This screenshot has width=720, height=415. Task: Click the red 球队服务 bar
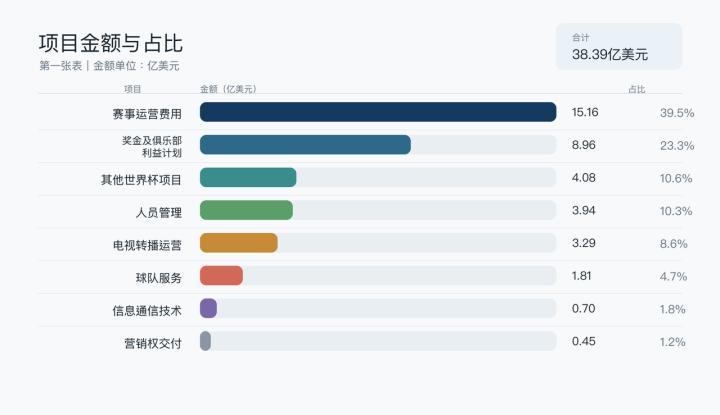[221, 275]
